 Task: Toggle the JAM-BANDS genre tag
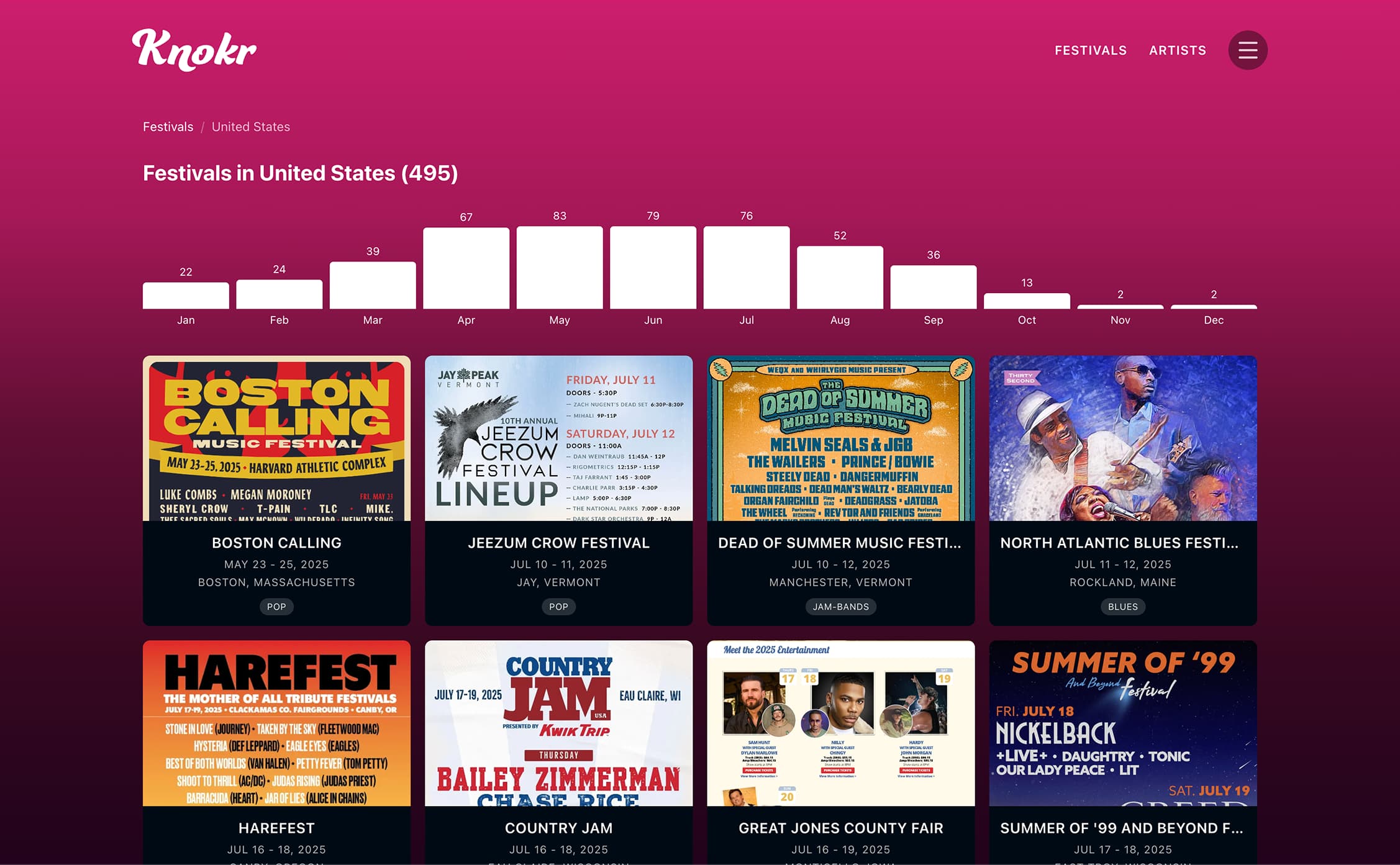tap(840, 607)
